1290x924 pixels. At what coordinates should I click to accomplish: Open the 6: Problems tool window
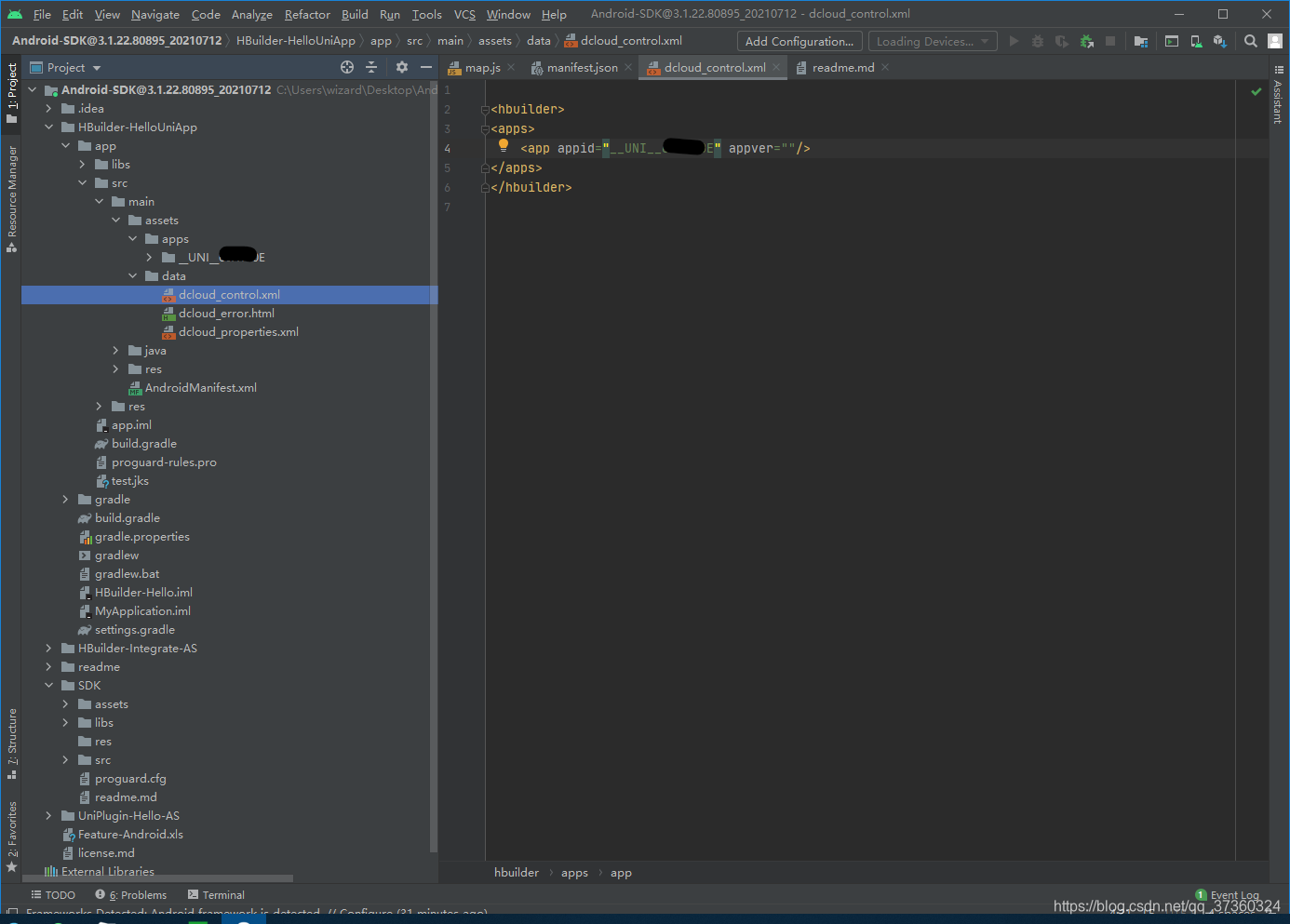click(131, 895)
